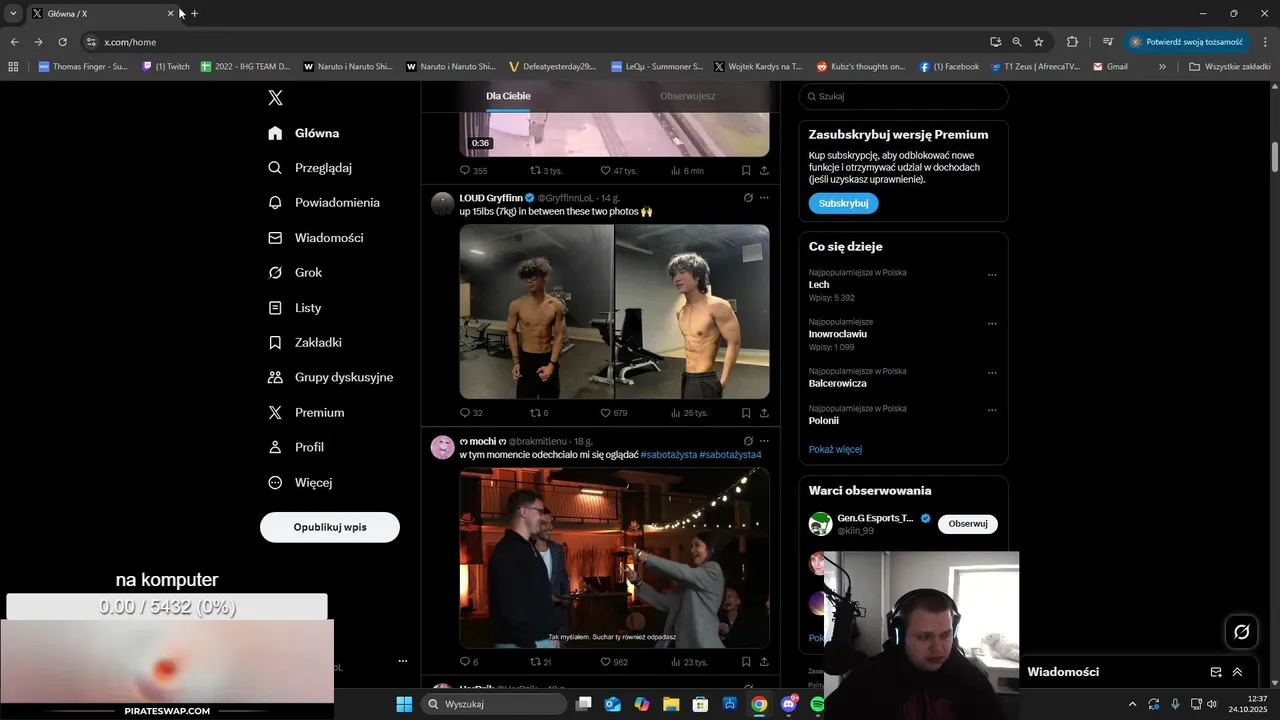
Task: Click Pokaż więcej under trends
Action: 835,450
